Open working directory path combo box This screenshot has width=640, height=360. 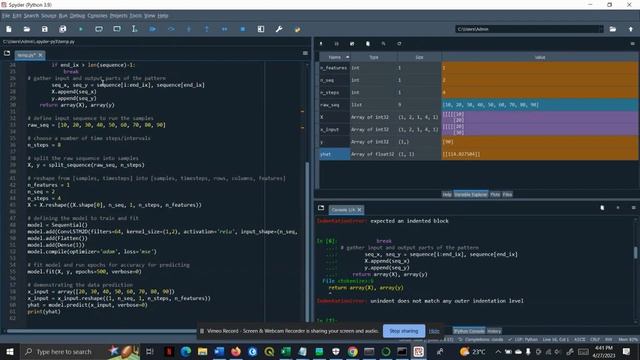(x=529, y=29)
